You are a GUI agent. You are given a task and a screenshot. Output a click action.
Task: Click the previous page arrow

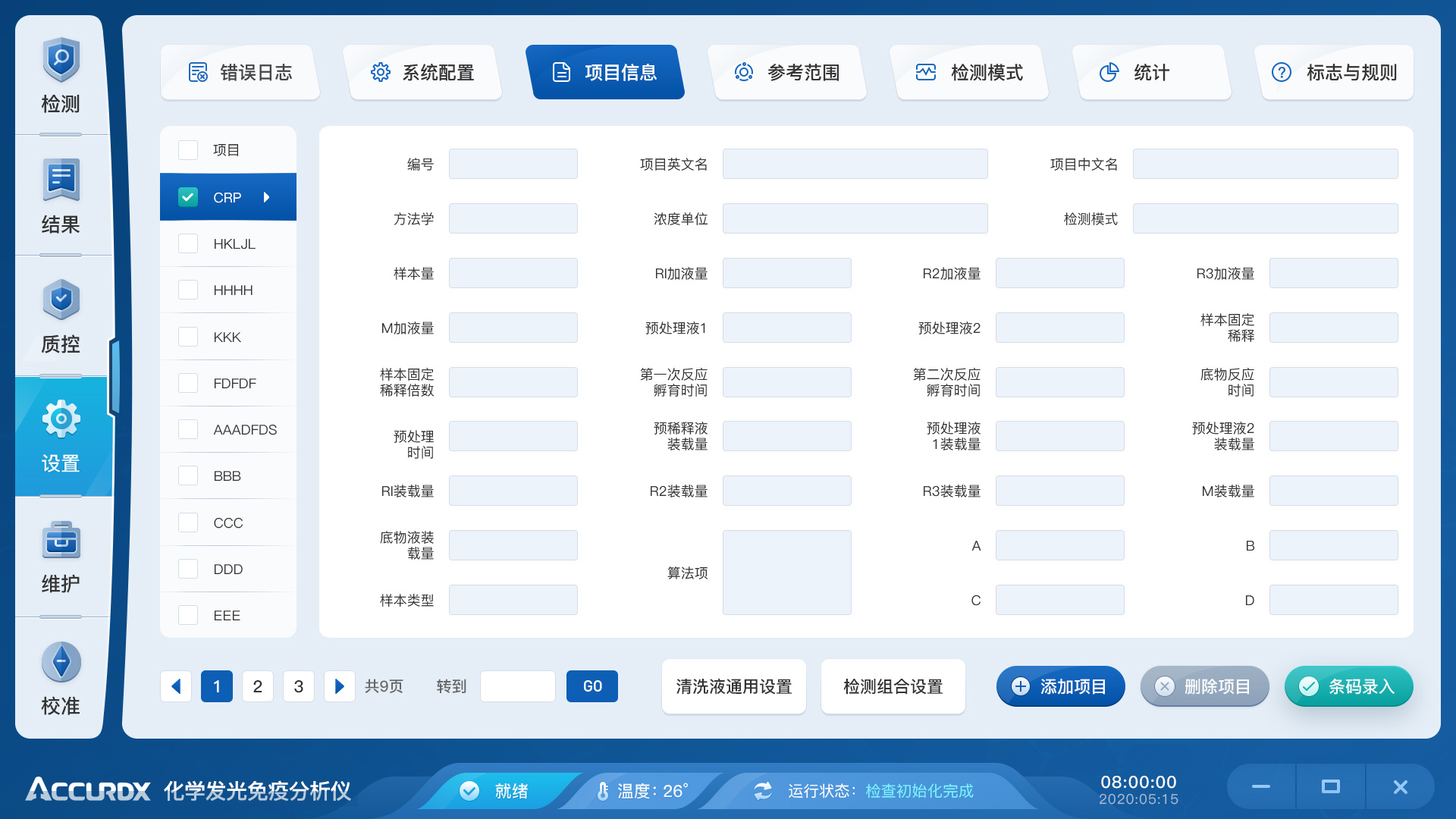point(175,686)
